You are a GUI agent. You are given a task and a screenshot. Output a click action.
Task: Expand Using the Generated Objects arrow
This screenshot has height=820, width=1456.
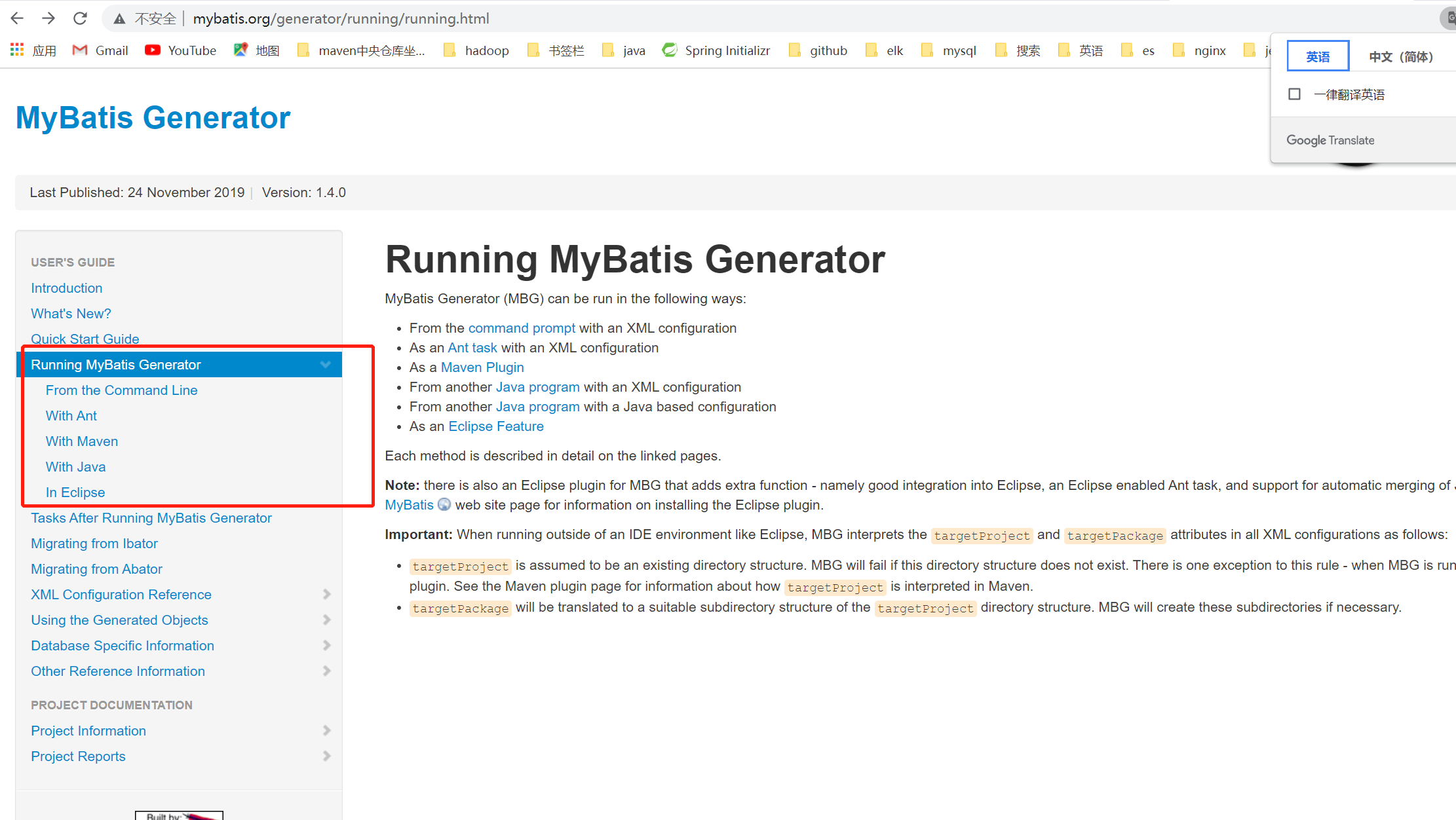[x=326, y=620]
